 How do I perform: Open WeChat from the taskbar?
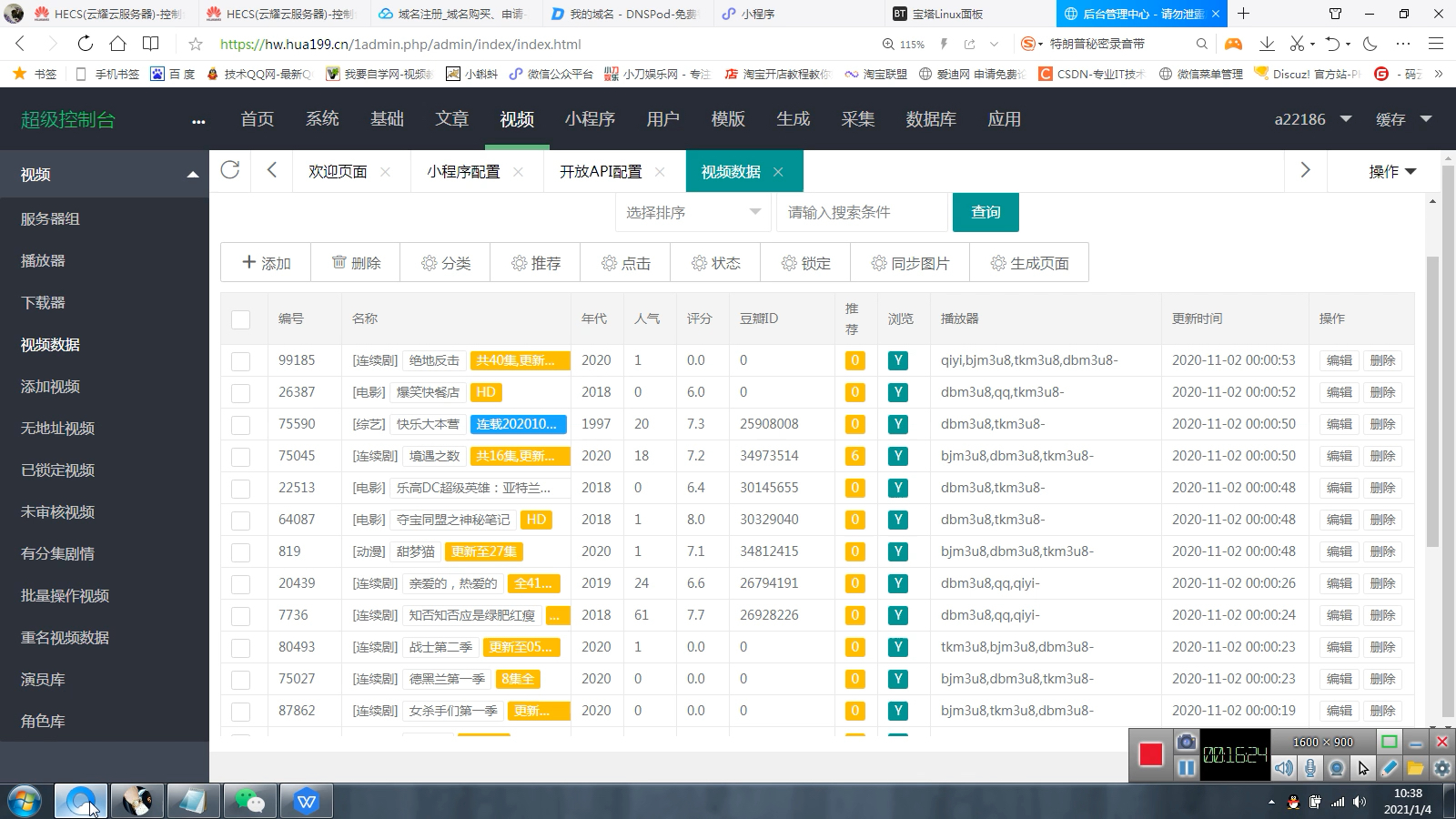[249, 801]
